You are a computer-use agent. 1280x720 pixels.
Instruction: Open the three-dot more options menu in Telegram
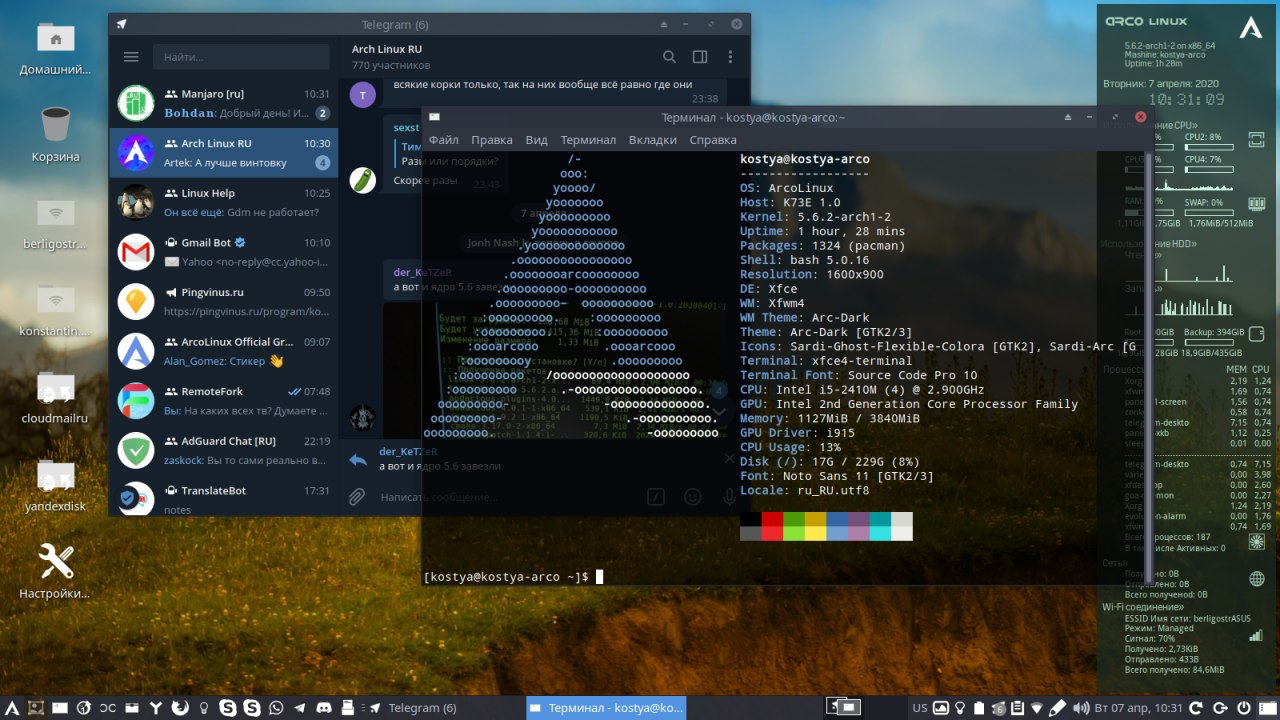point(730,57)
